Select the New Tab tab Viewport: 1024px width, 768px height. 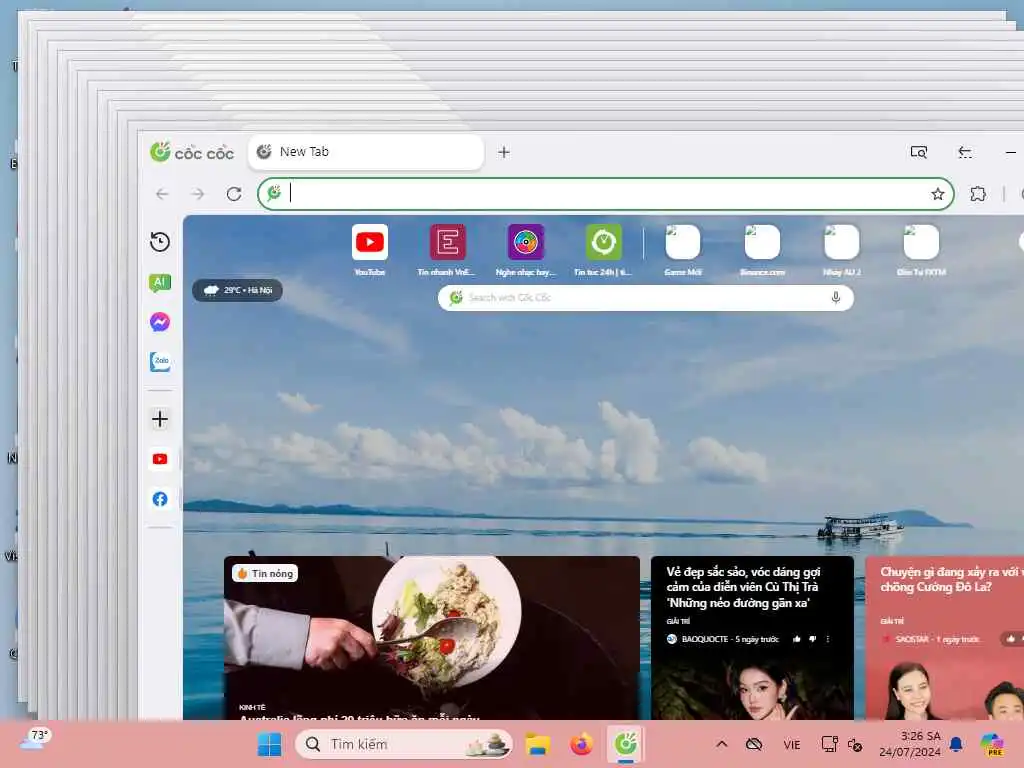(x=366, y=152)
